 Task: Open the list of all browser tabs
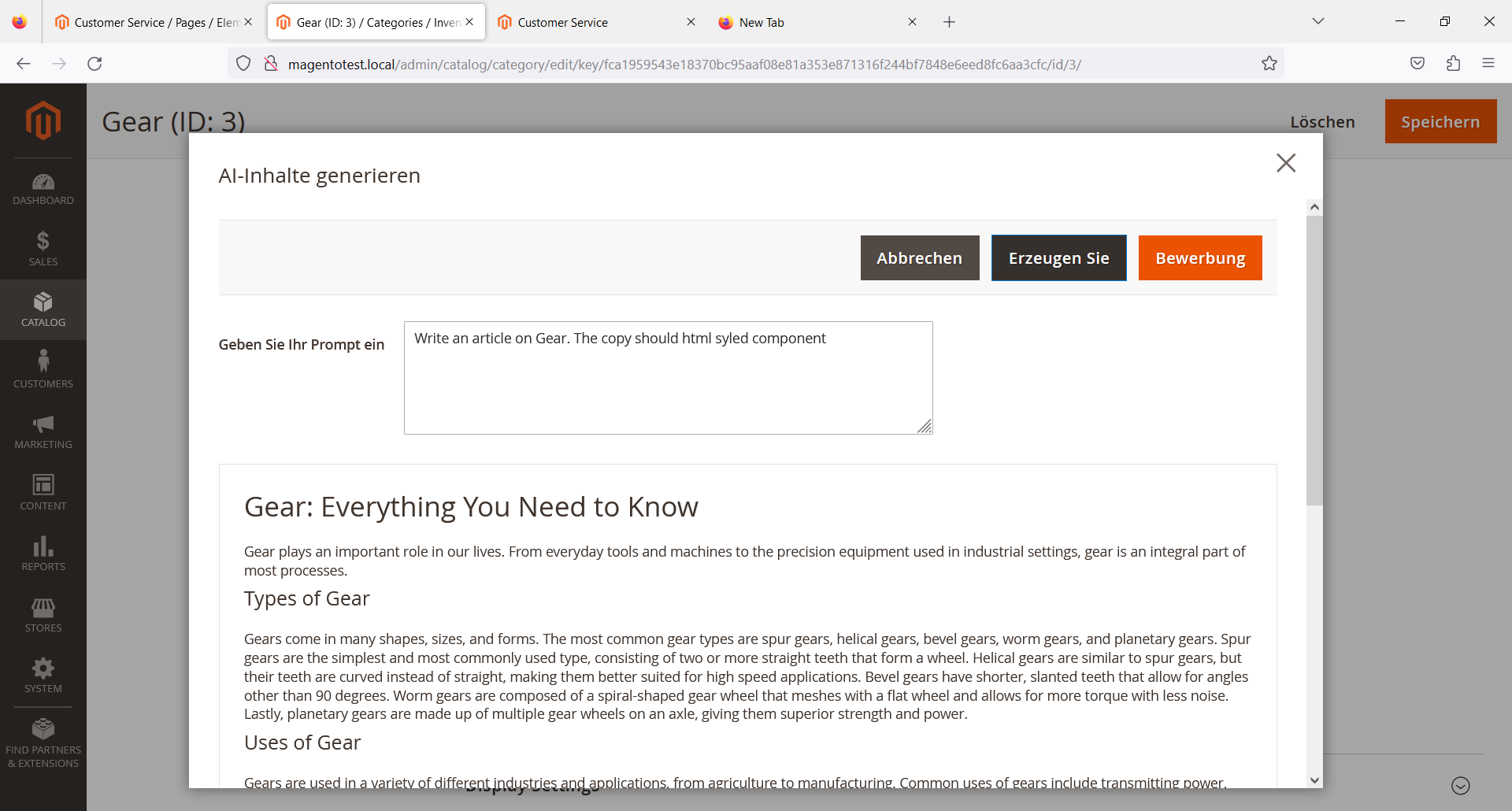[x=1318, y=21]
